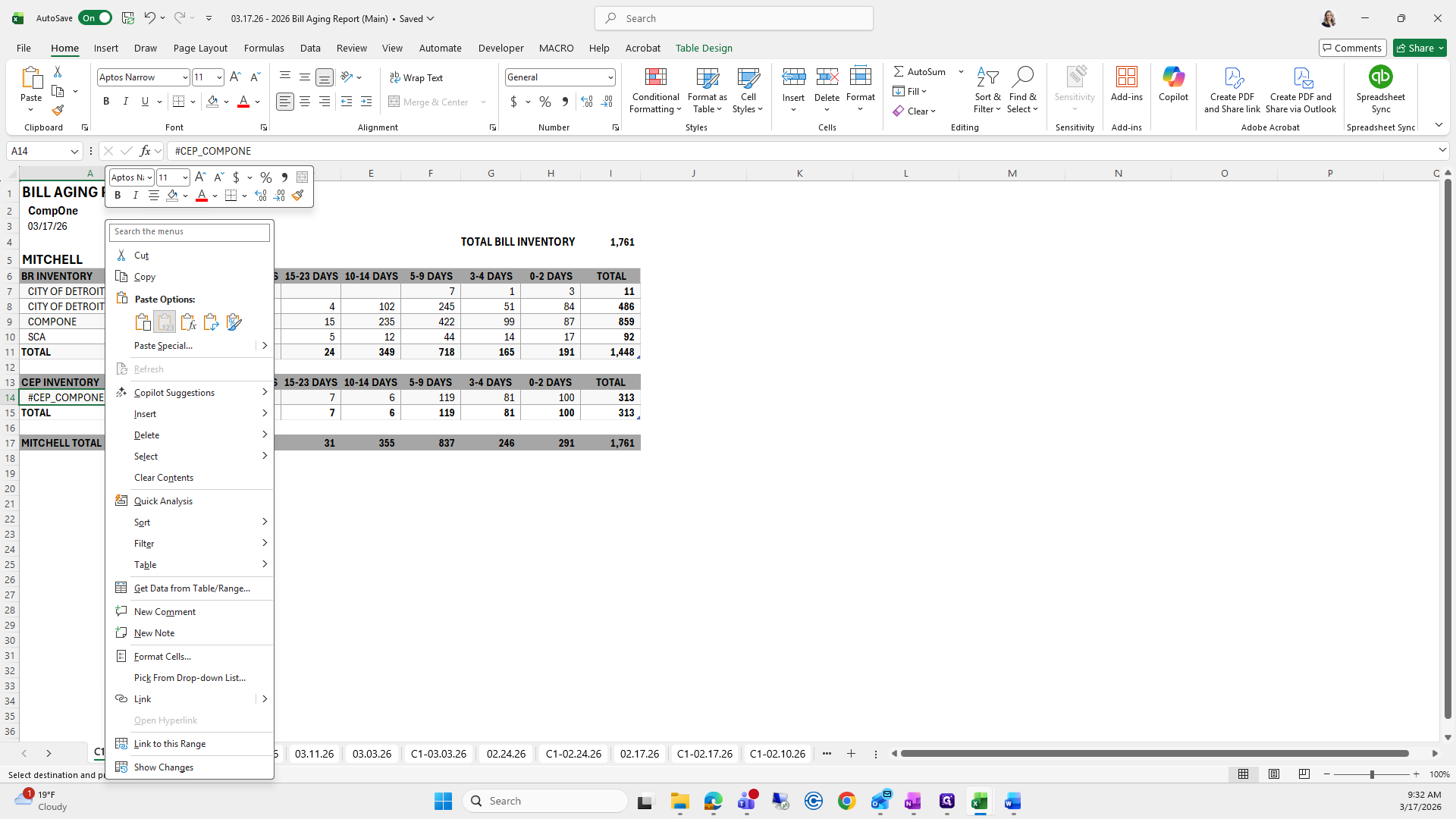Click the Copilot ribbon icon
Screen dimensions: 1456x819
click(1173, 77)
